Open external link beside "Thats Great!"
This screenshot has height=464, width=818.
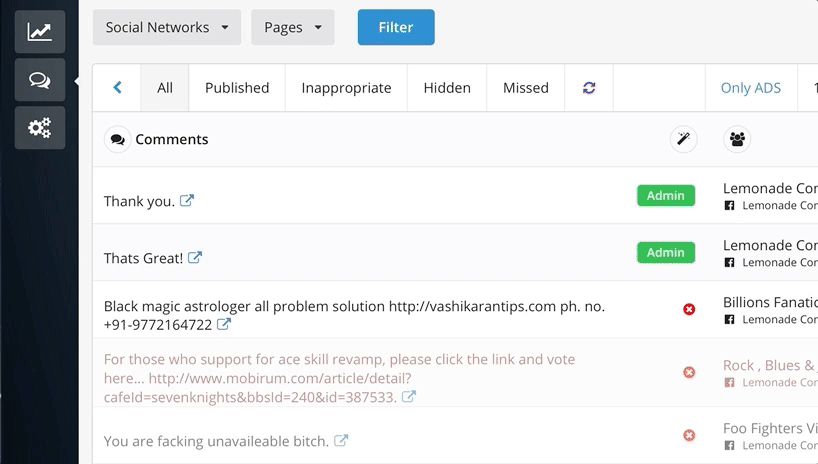[195, 258]
